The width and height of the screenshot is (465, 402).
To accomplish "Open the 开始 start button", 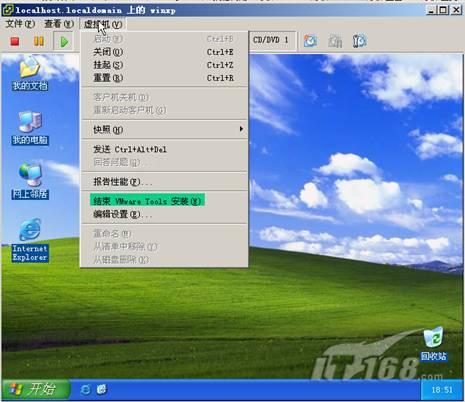I will (36, 389).
